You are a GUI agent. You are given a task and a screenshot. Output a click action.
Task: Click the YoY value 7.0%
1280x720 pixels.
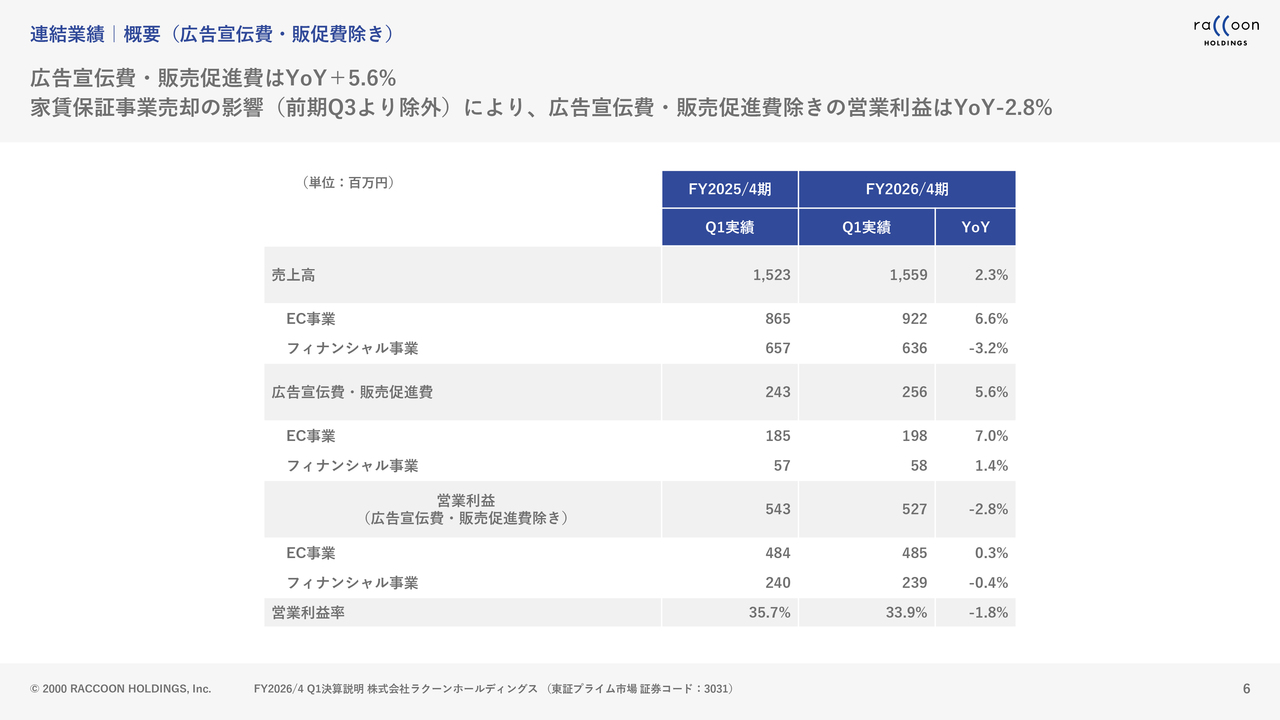[991, 436]
